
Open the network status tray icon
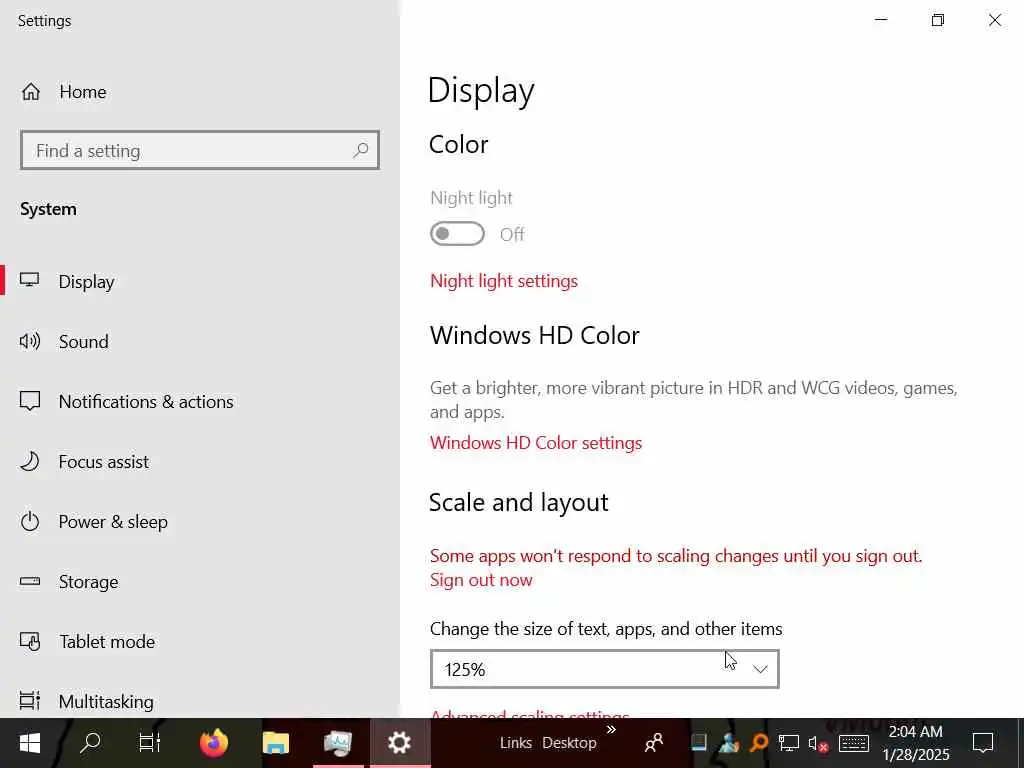(x=788, y=743)
